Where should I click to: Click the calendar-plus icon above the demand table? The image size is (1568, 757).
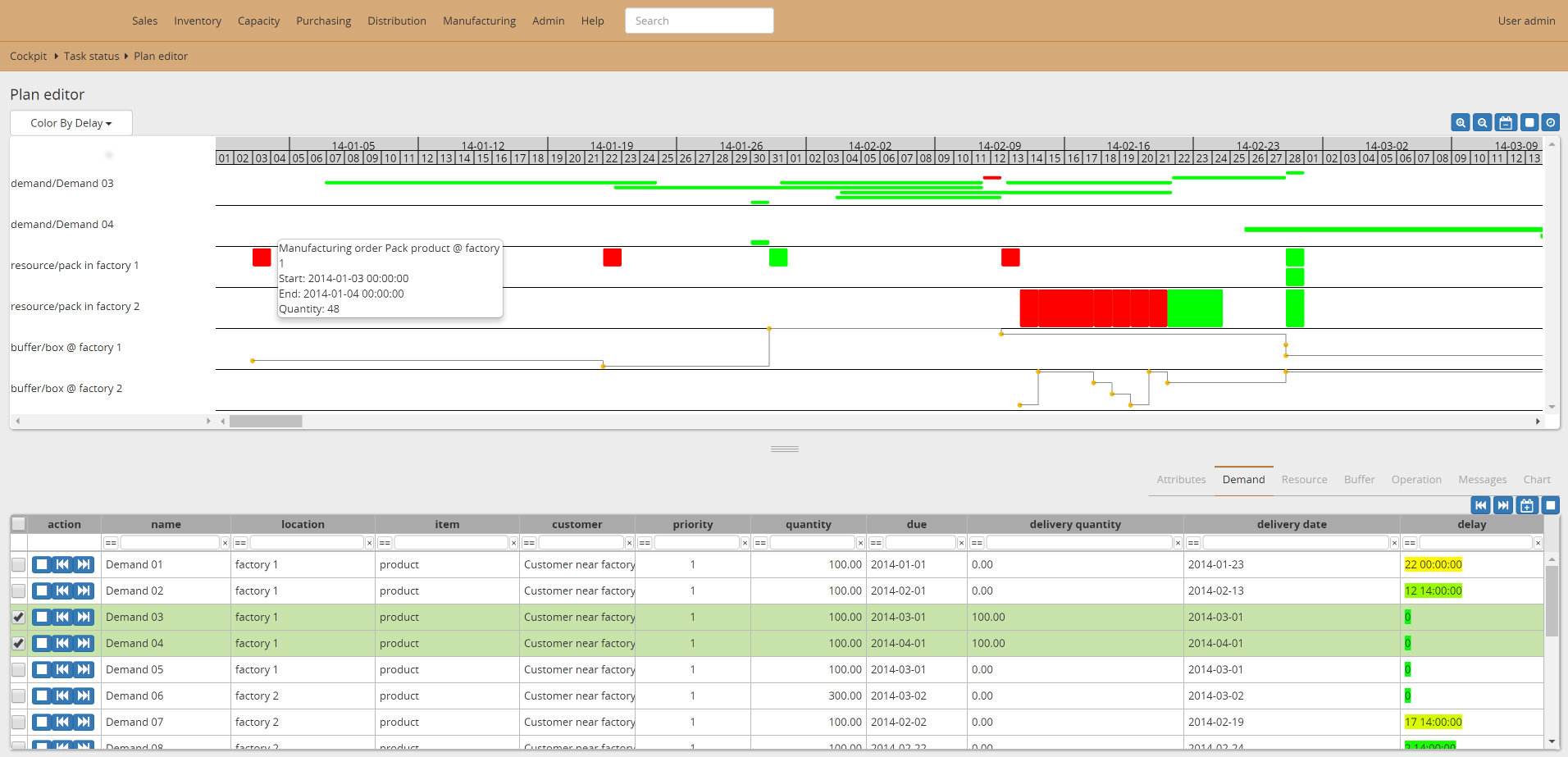[1526, 505]
